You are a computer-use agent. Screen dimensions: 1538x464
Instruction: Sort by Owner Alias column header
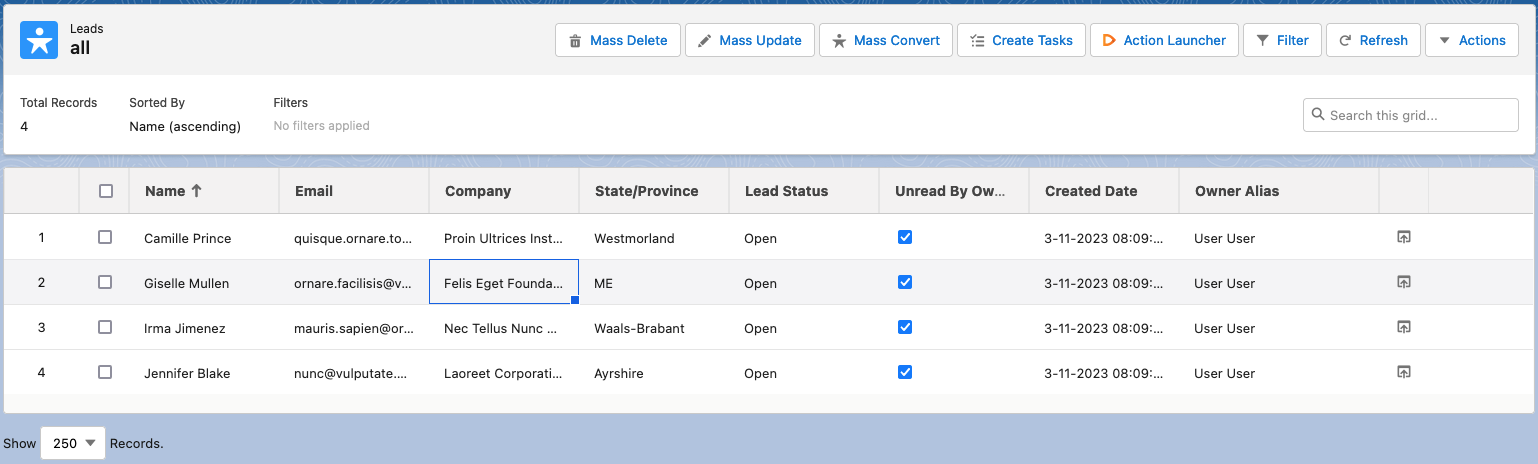1279,191
